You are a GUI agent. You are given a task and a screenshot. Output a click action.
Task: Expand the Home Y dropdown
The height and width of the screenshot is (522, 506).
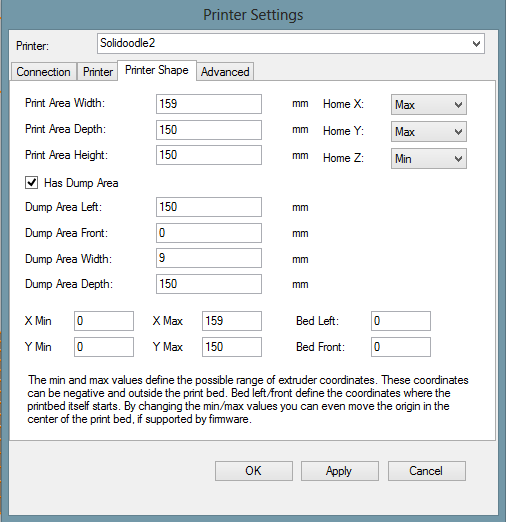click(x=429, y=132)
